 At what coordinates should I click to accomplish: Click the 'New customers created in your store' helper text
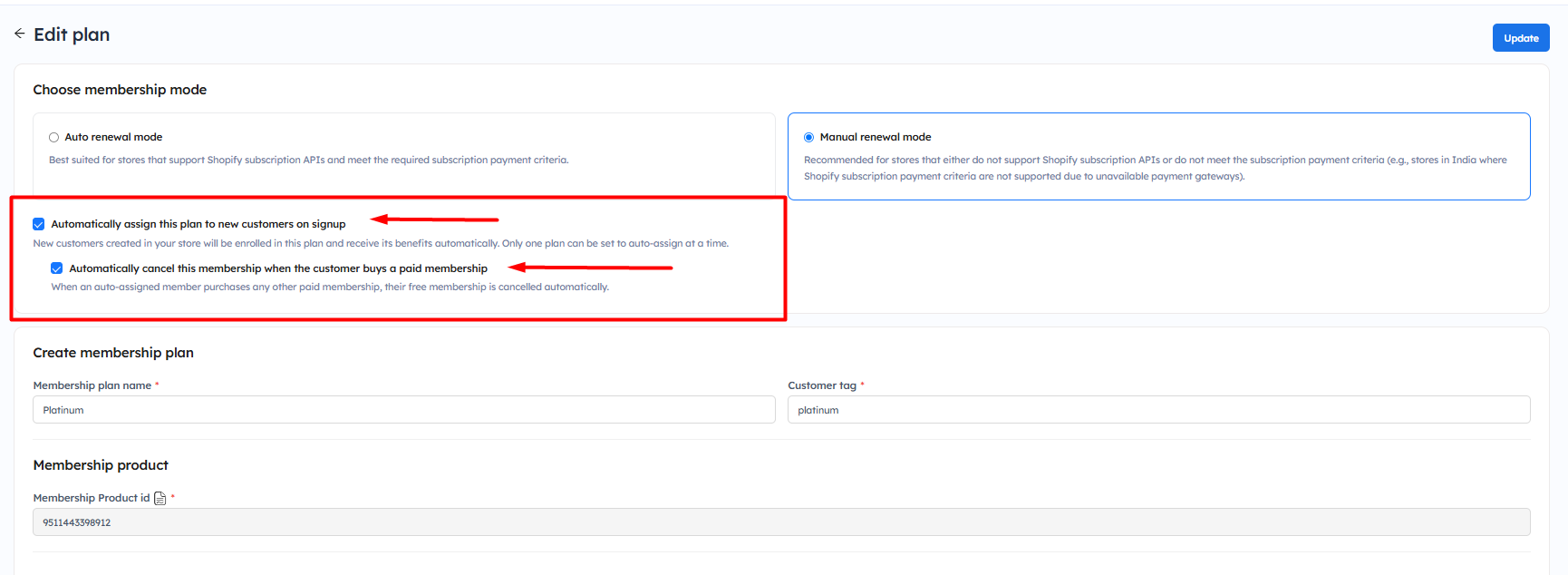click(x=381, y=243)
